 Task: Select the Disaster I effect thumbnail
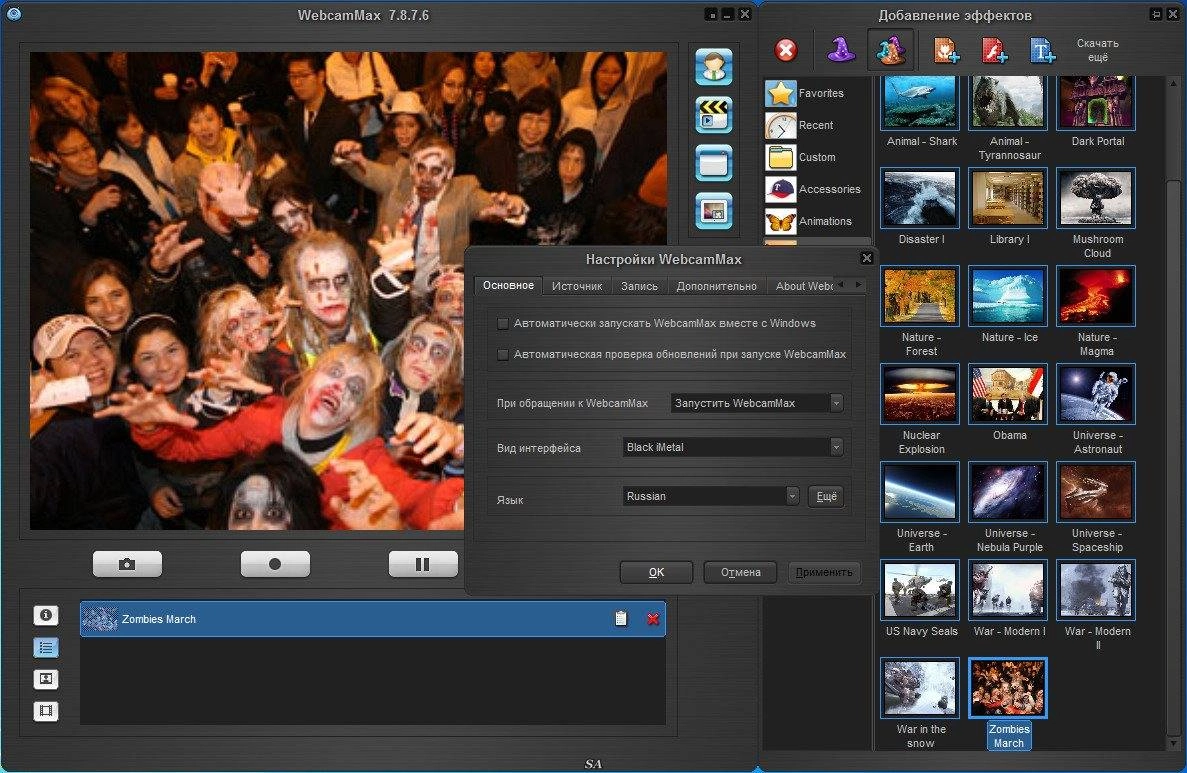pyautogui.click(x=920, y=198)
